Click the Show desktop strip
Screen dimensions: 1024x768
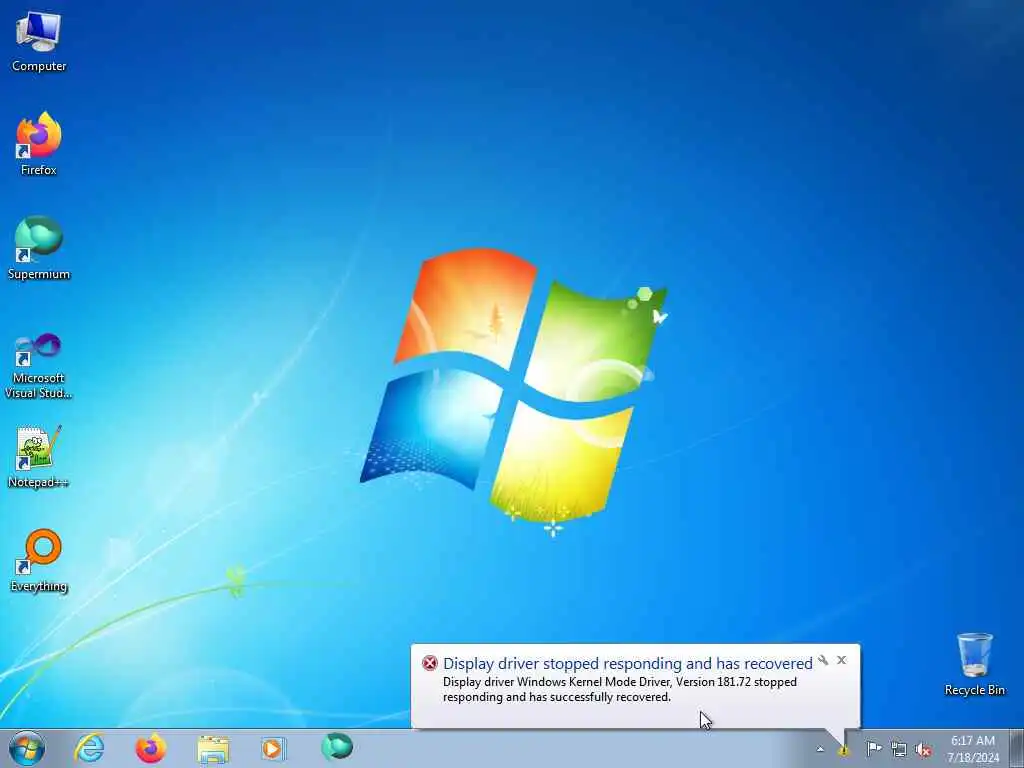click(x=1017, y=748)
